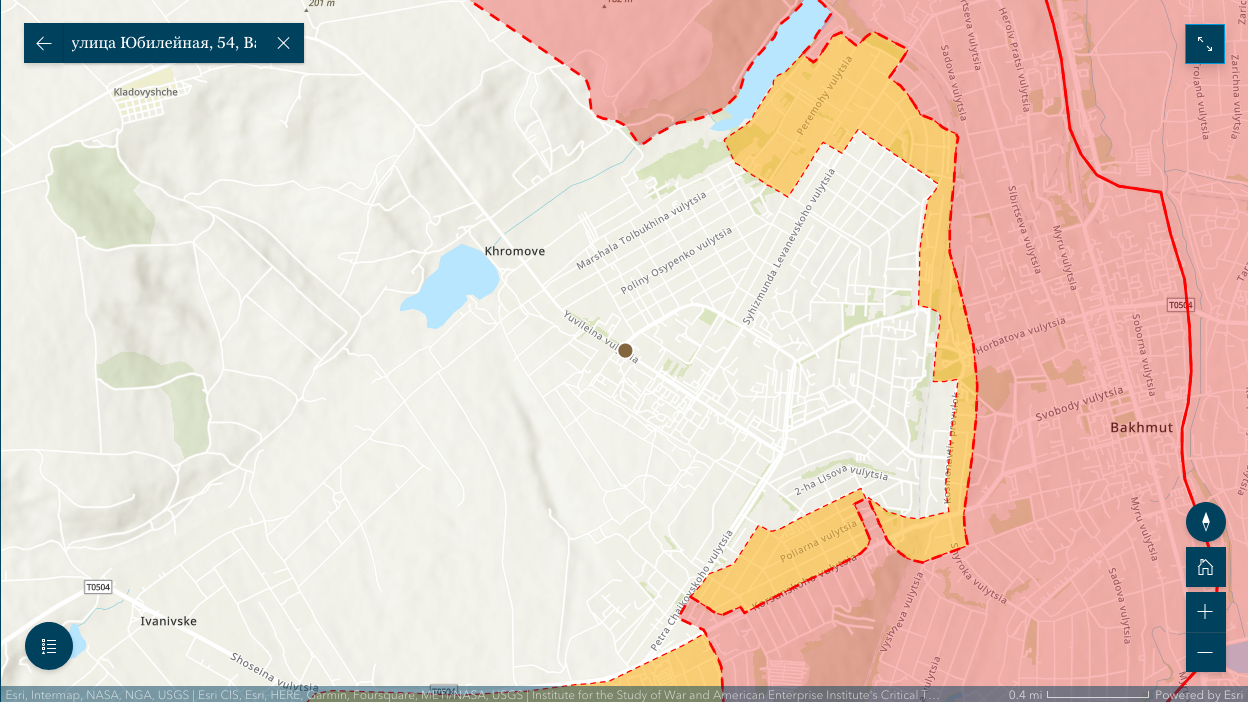
Task: Click the 2-ha Lisova vulytsia label
Action: click(x=841, y=480)
